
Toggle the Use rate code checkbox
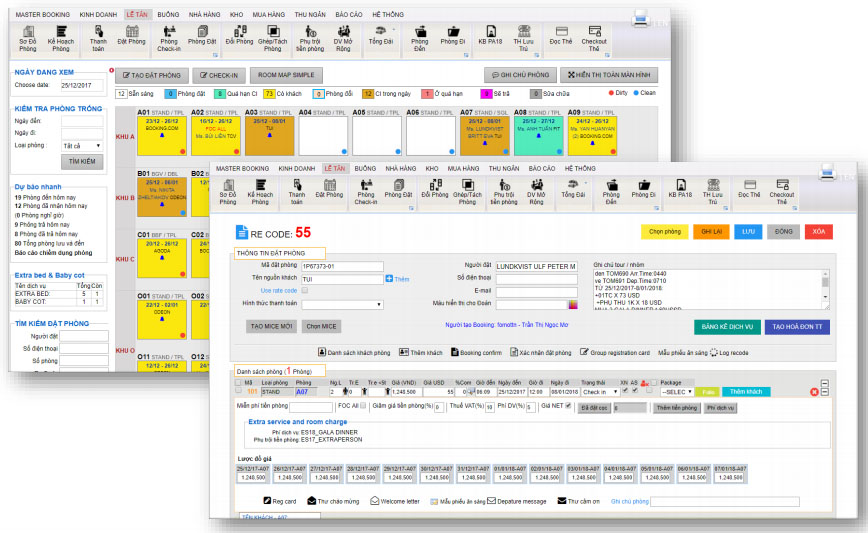click(x=304, y=290)
